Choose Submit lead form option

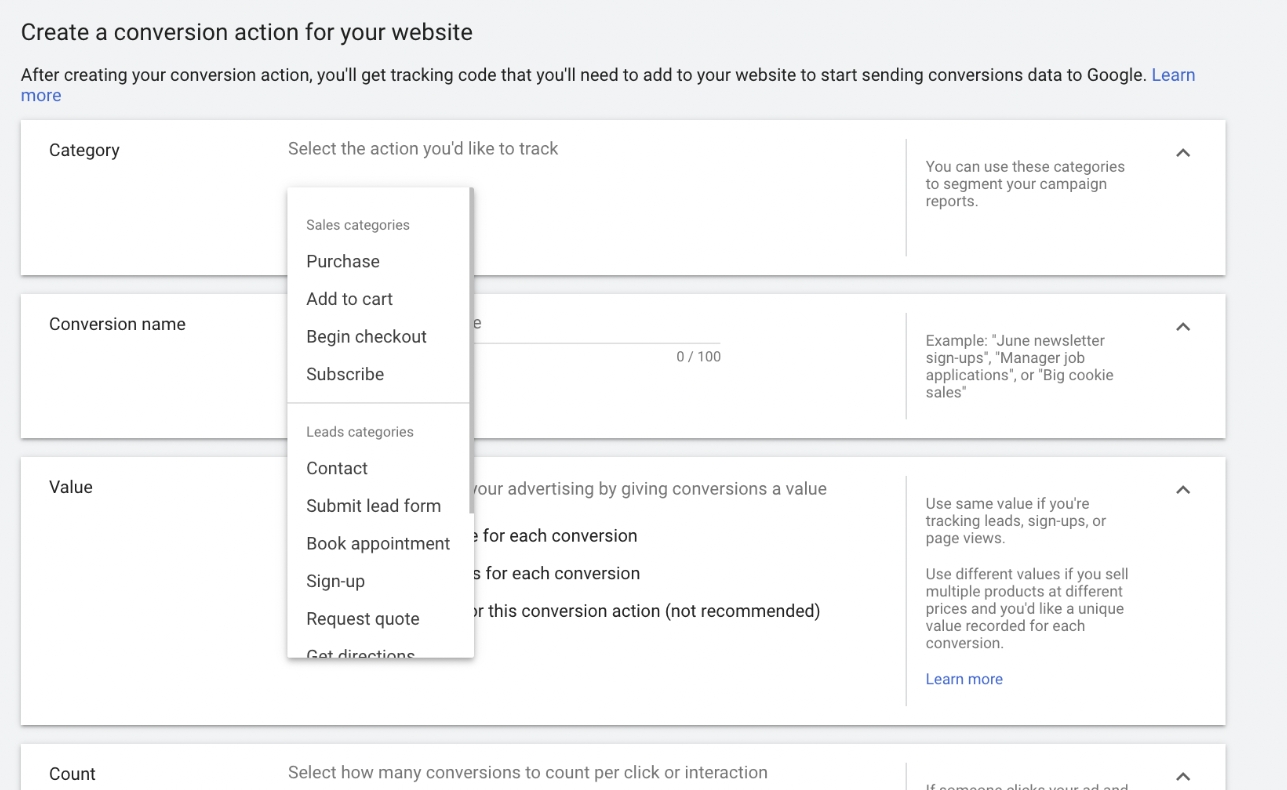pos(373,506)
